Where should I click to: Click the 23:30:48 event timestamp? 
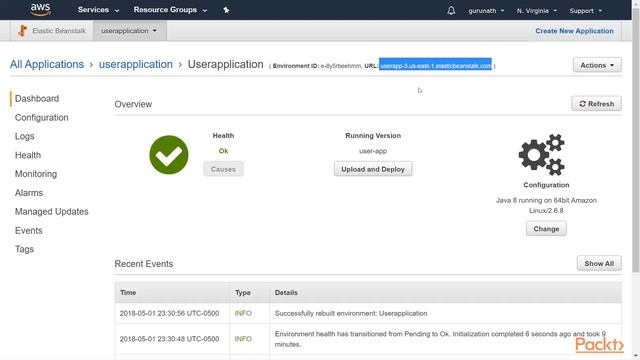point(169,339)
